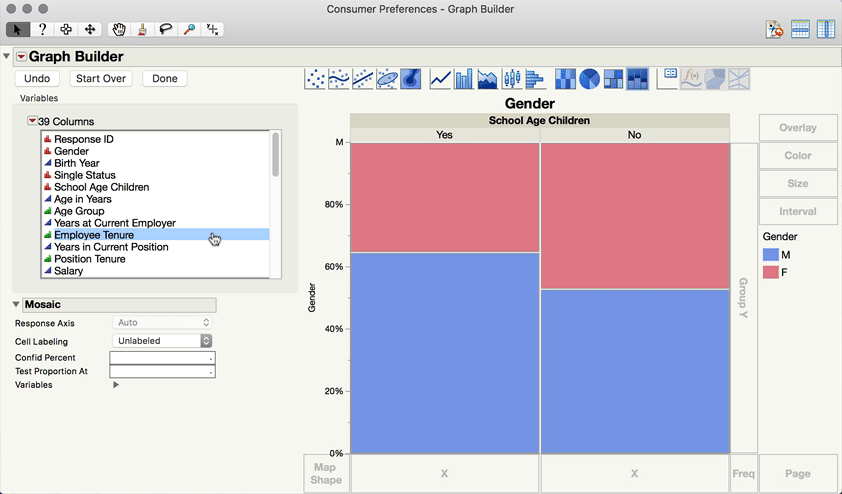Pick the scroller move tool
The width and height of the screenshot is (842, 494).
[90, 30]
